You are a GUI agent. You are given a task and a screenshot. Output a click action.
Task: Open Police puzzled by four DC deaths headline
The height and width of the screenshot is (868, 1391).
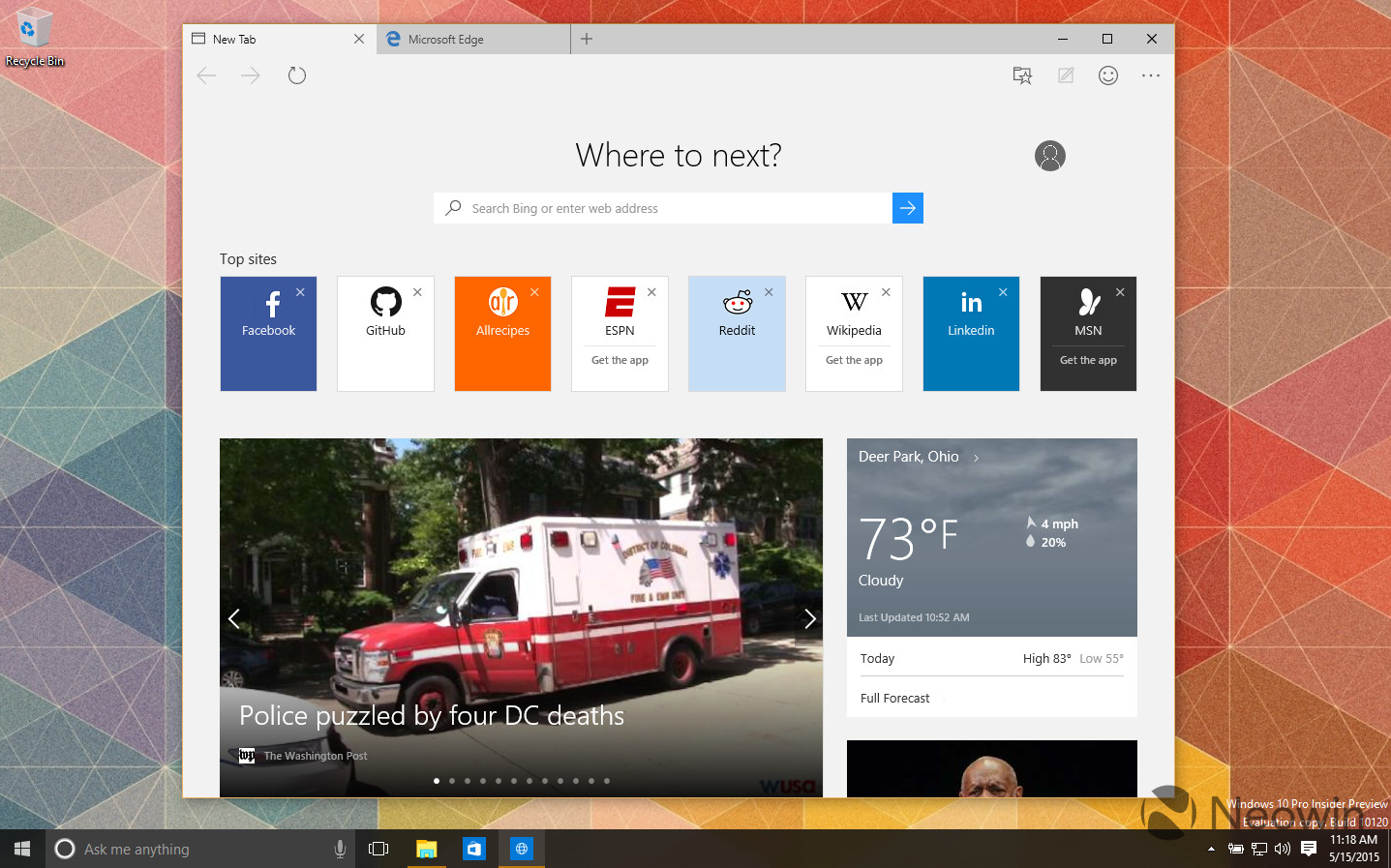[432, 715]
